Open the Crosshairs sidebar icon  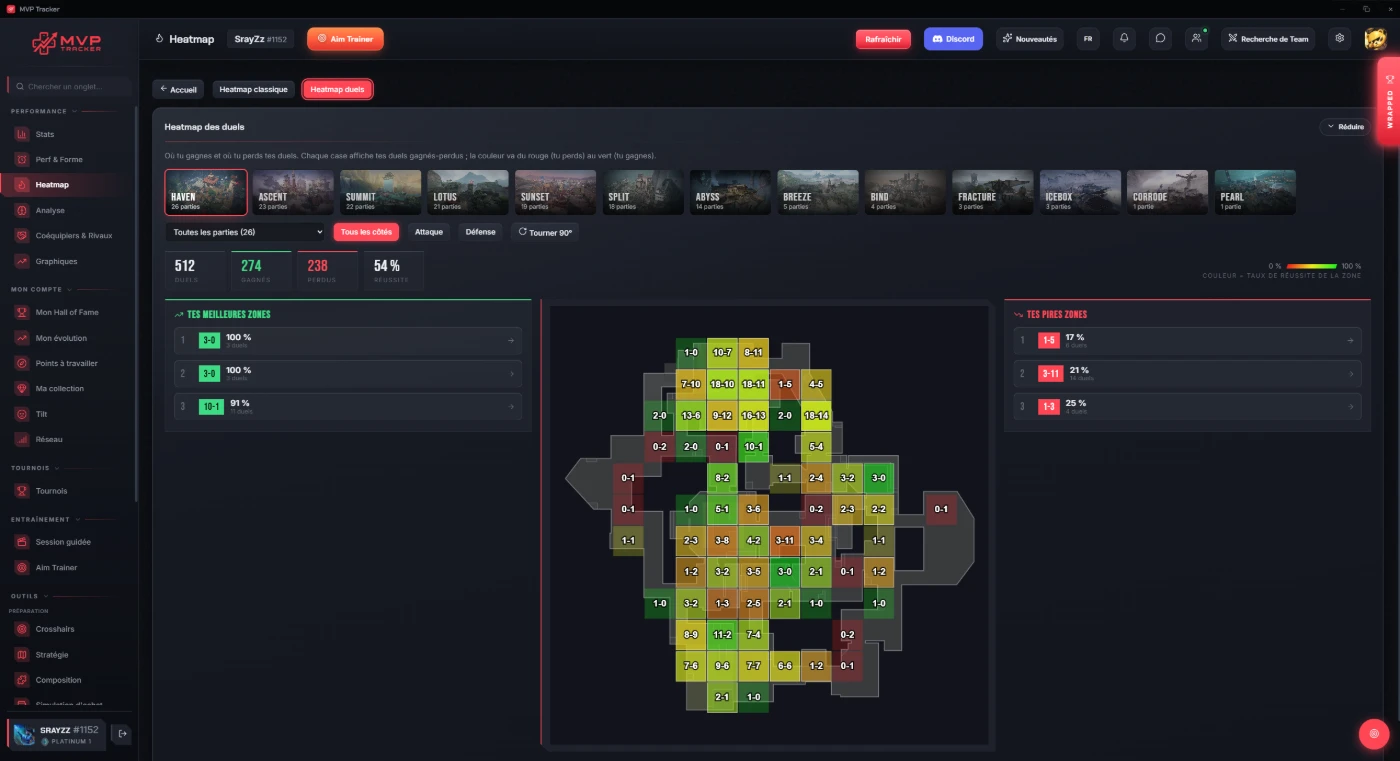point(21,629)
